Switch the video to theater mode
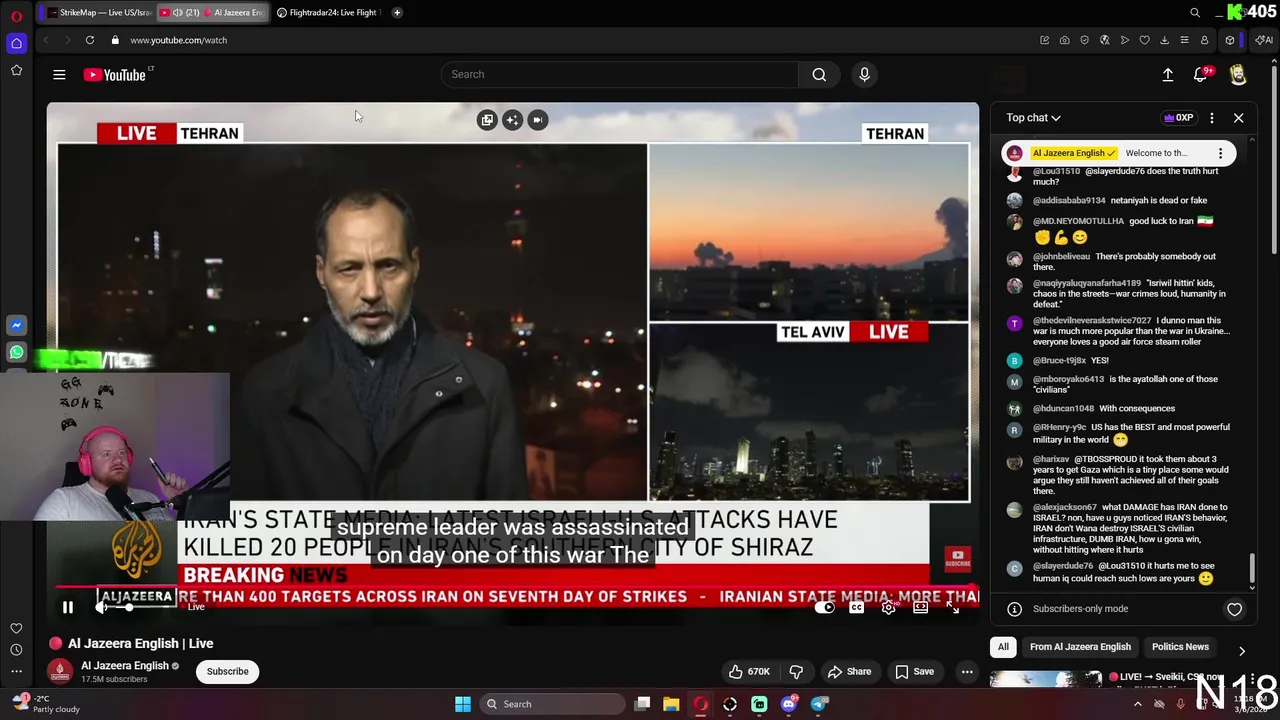The width and height of the screenshot is (1280, 720). [x=920, y=607]
